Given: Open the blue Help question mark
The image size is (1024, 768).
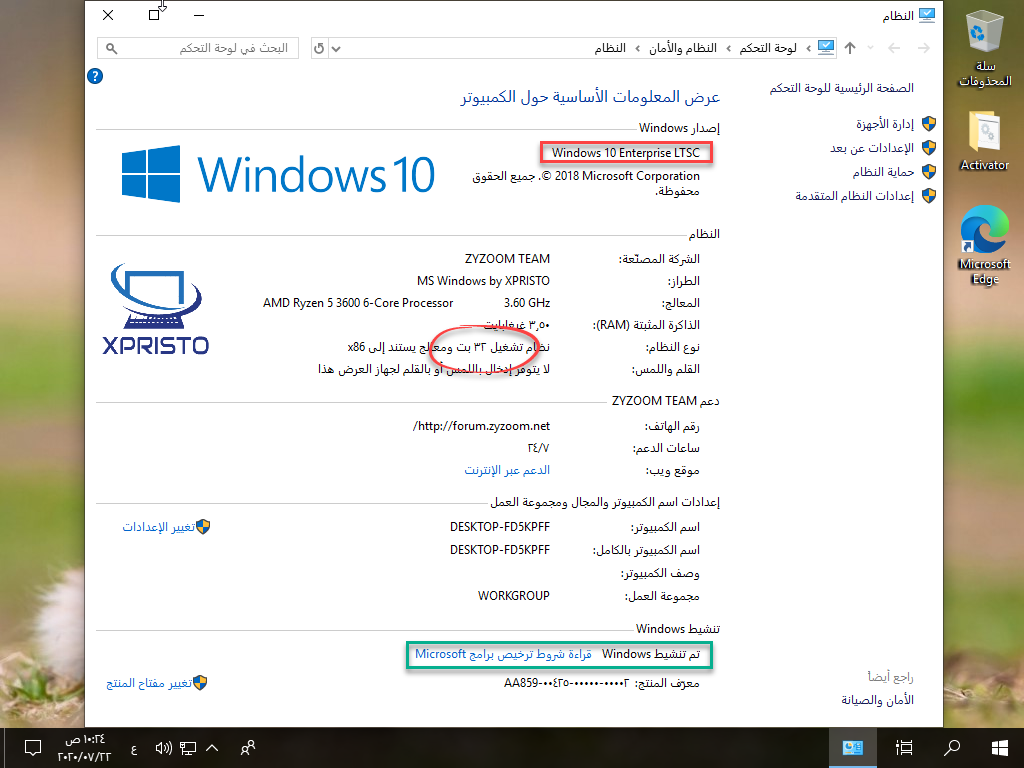Looking at the screenshot, I should coord(95,76).
